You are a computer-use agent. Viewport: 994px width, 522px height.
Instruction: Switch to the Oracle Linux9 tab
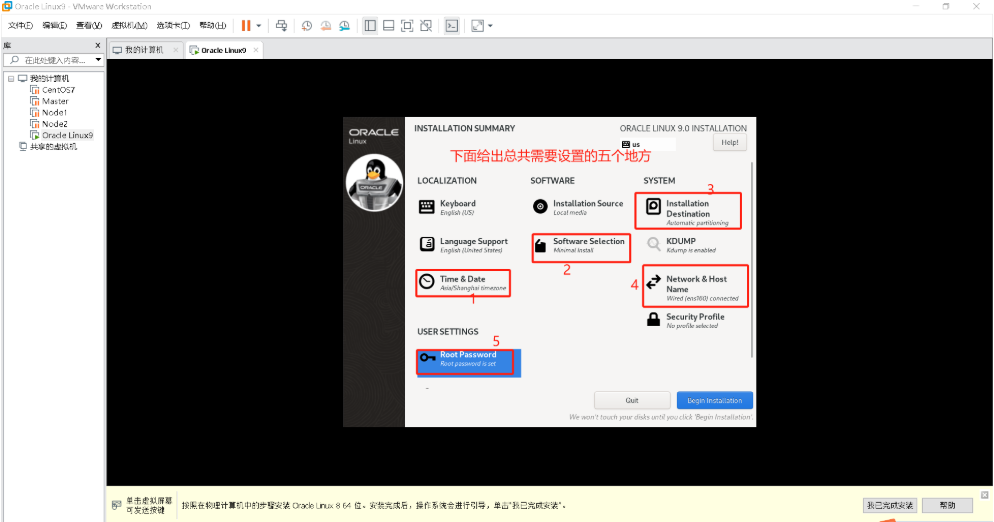pyautogui.click(x=224, y=50)
